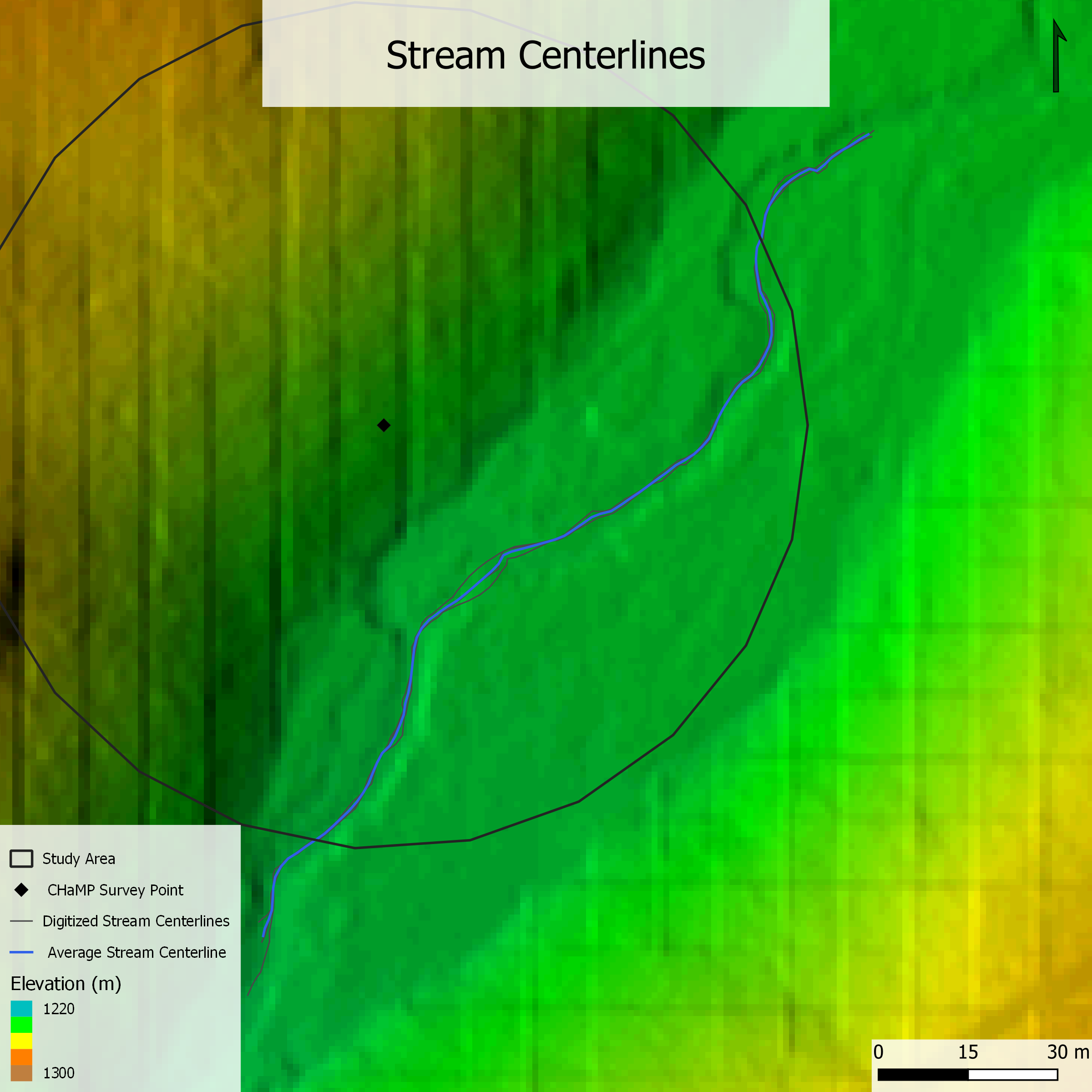Click the Study Area legend rectangle symbol

point(21,859)
